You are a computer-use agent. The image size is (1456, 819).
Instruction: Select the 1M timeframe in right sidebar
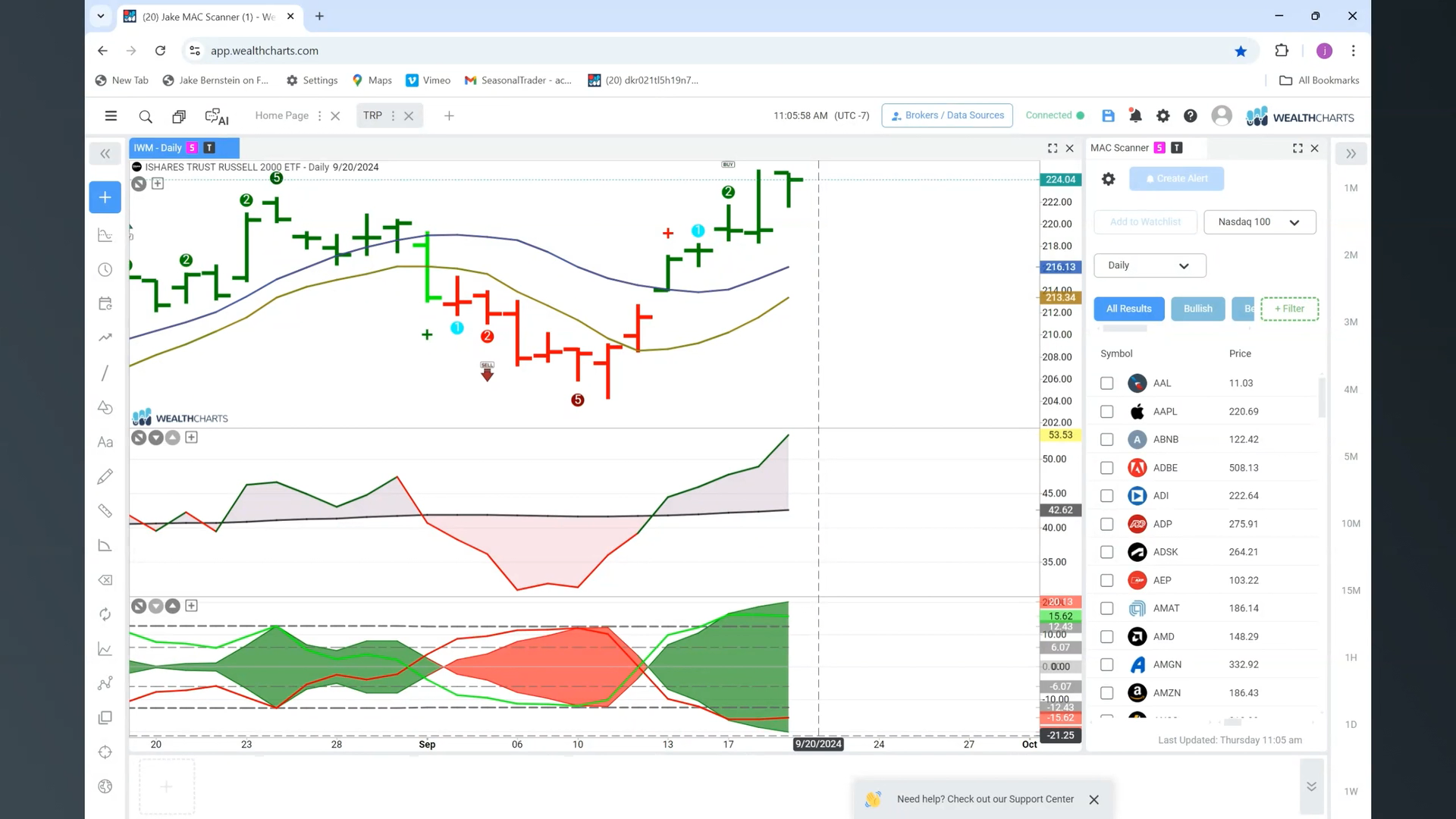[x=1351, y=188]
